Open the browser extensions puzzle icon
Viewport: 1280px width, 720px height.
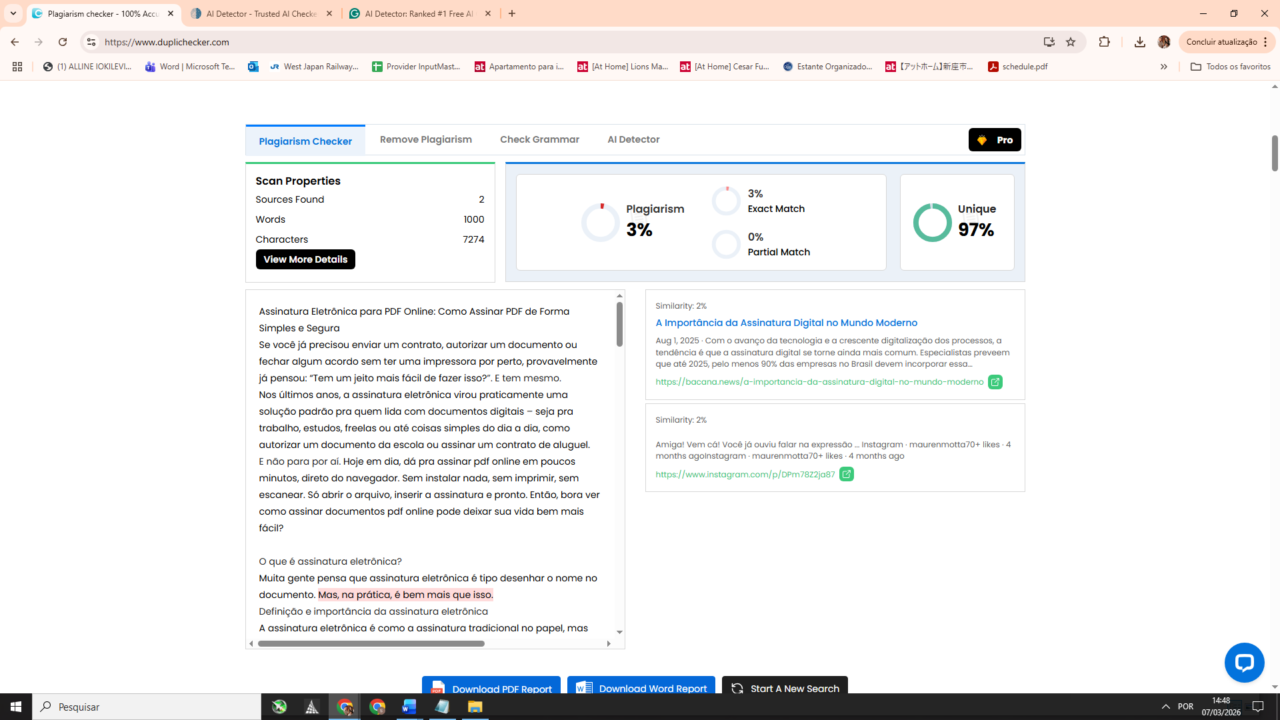(1104, 42)
